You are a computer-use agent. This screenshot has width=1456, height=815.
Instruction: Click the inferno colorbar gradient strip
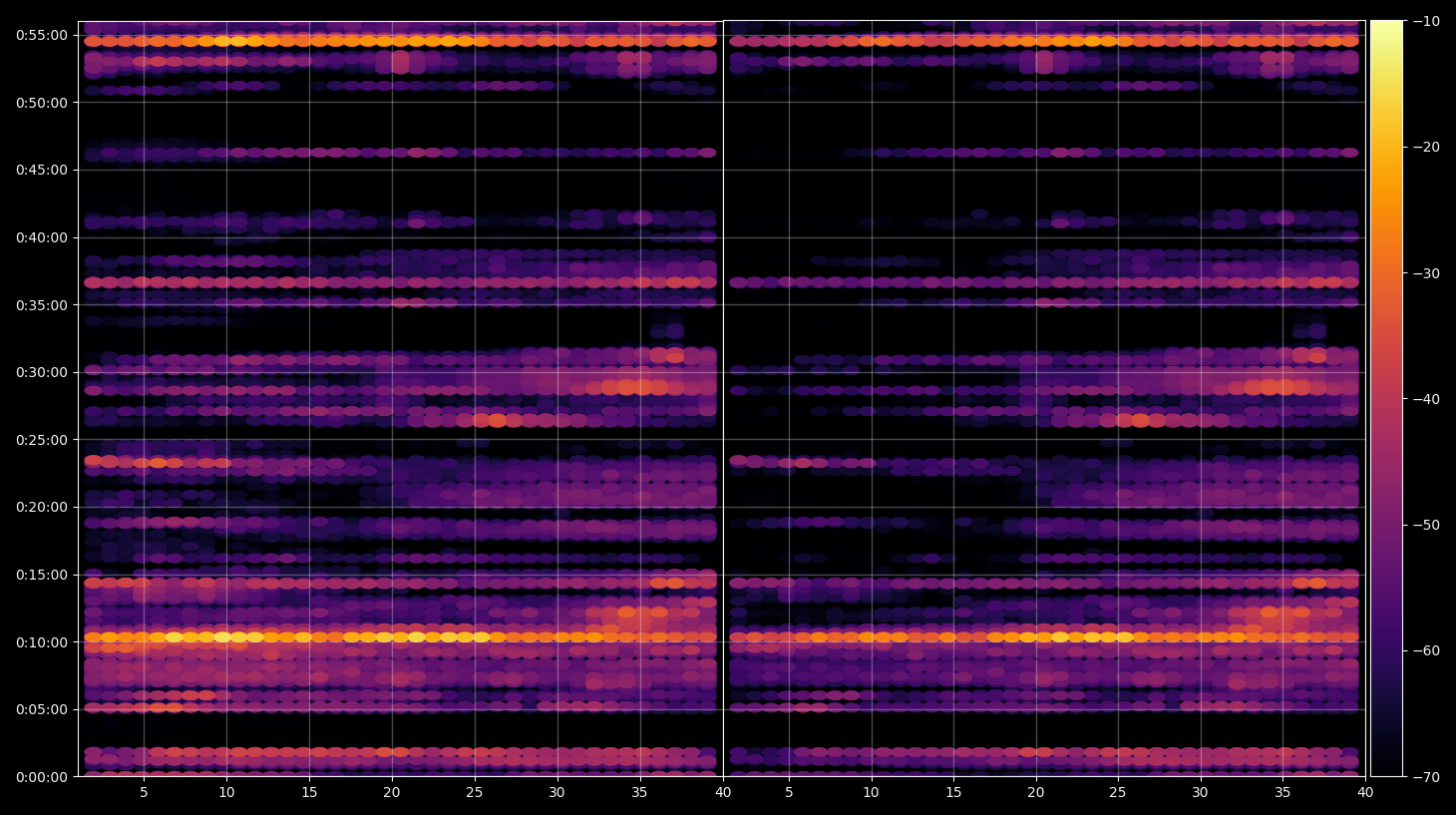coord(1386,398)
